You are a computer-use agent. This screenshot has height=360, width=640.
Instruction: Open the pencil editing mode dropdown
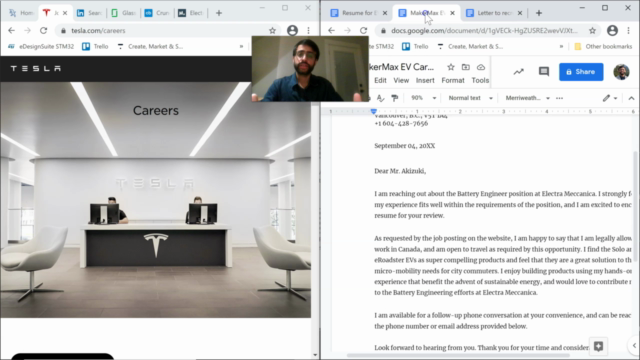(610, 98)
